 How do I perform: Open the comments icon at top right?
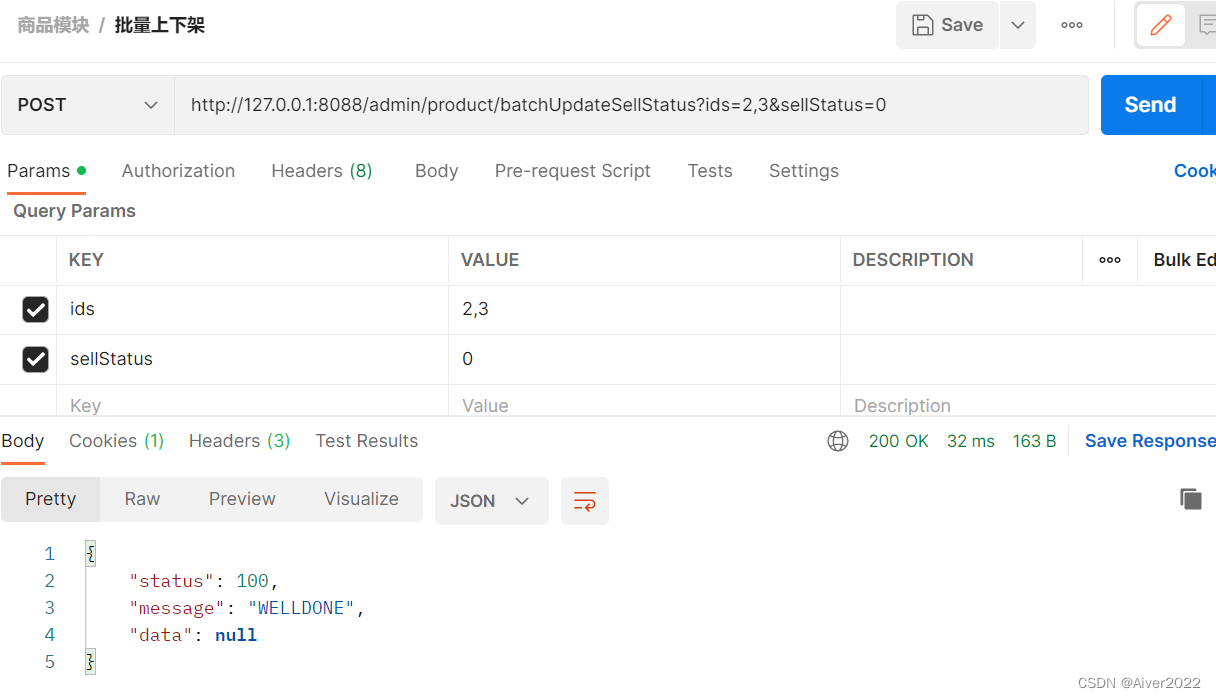point(1206,25)
